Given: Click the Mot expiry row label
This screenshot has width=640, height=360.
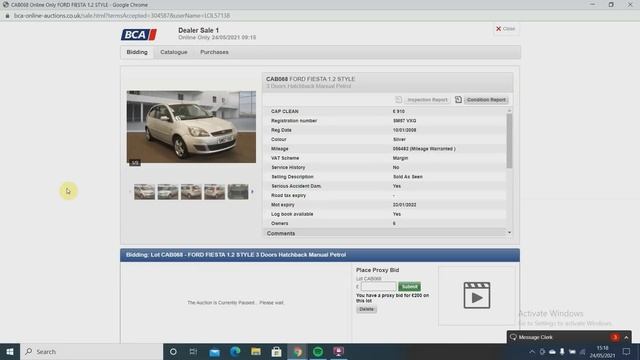Looking at the screenshot, I should (283, 205).
